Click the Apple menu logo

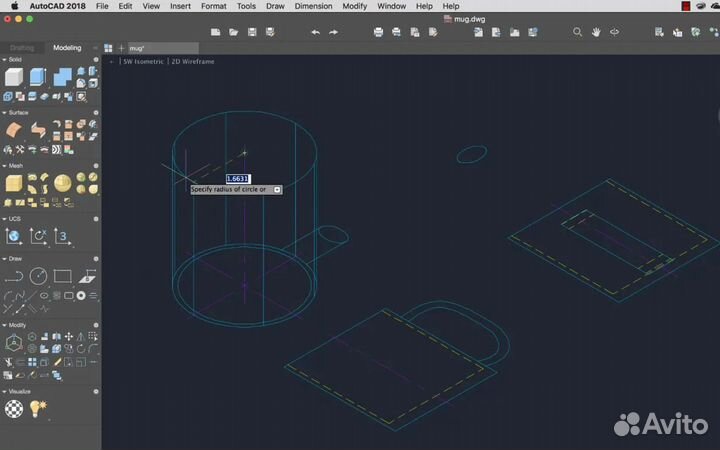(x=15, y=6)
